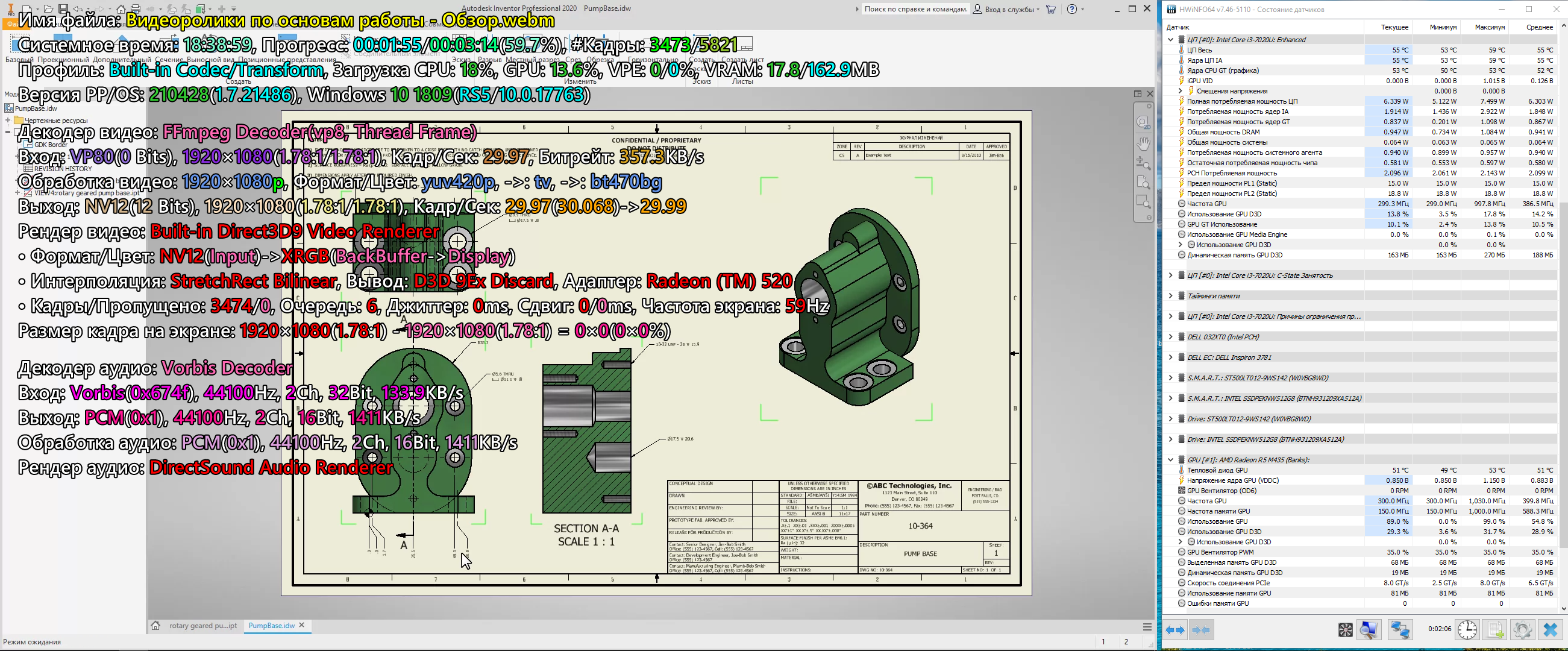The width and height of the screenshot is (1568, 651).
Task: Click the 2D steering wheel navigation icon
Action: click(x=1143, y=122)
